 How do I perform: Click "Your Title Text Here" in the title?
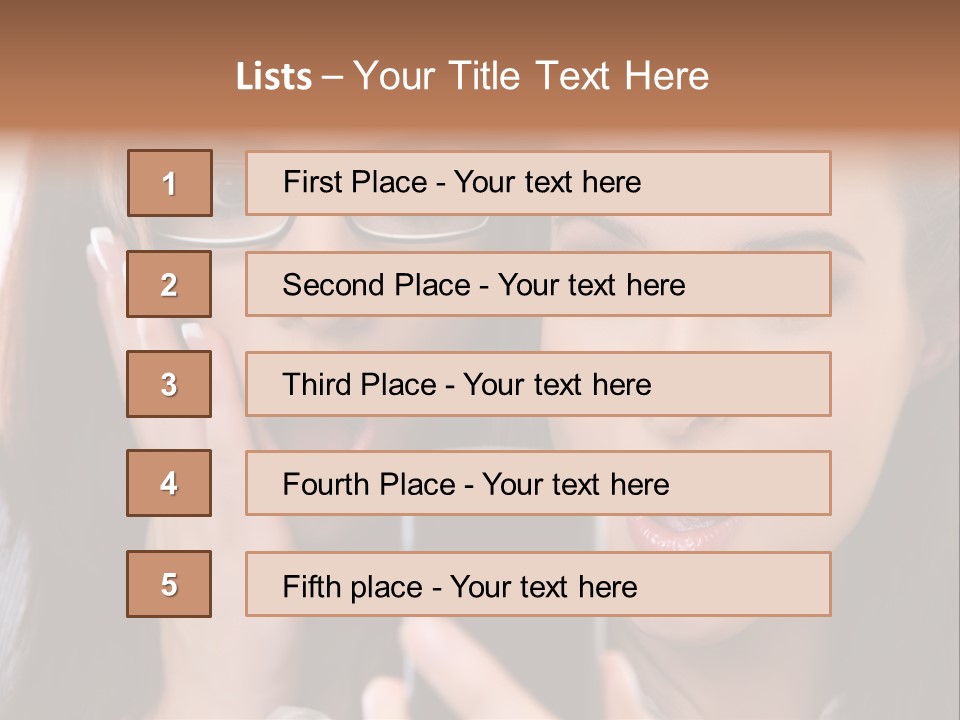point(531,76)
